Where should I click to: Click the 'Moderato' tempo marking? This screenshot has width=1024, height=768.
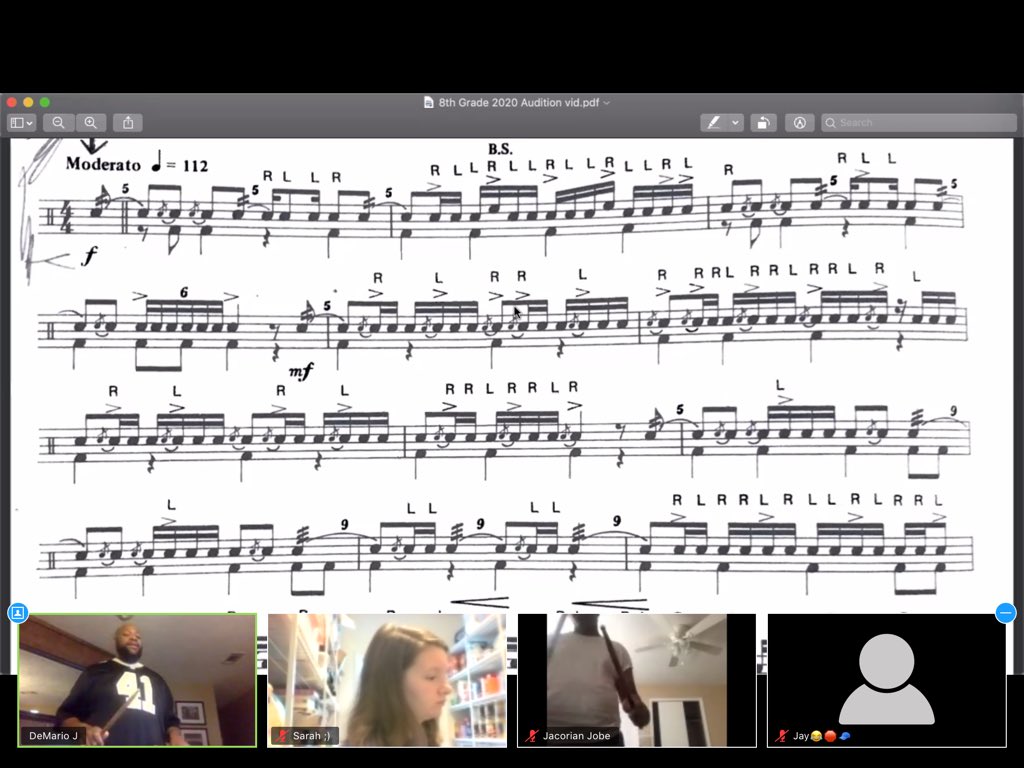103,164
